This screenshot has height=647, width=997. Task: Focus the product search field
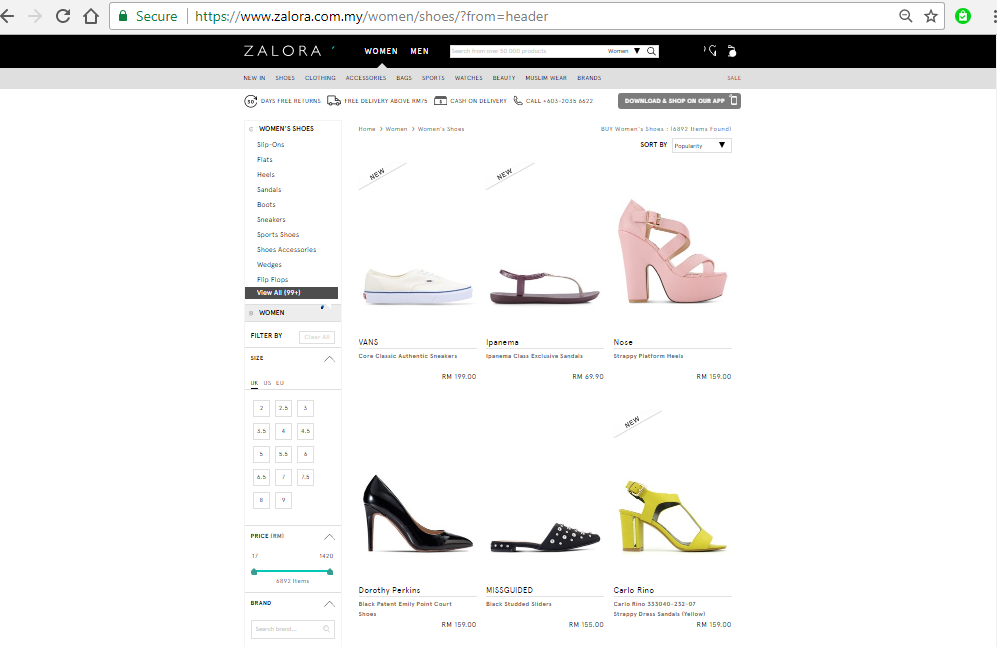point(526,51)
